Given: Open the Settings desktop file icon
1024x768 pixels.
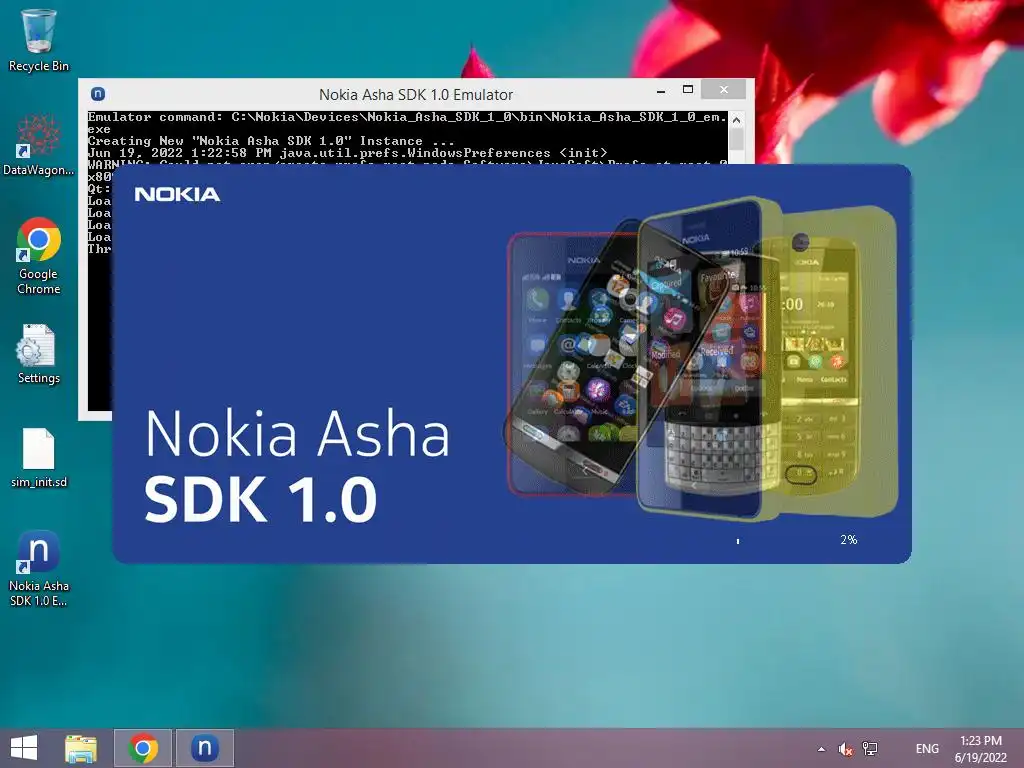Looking at the screenshot, I should click(39, 353).
